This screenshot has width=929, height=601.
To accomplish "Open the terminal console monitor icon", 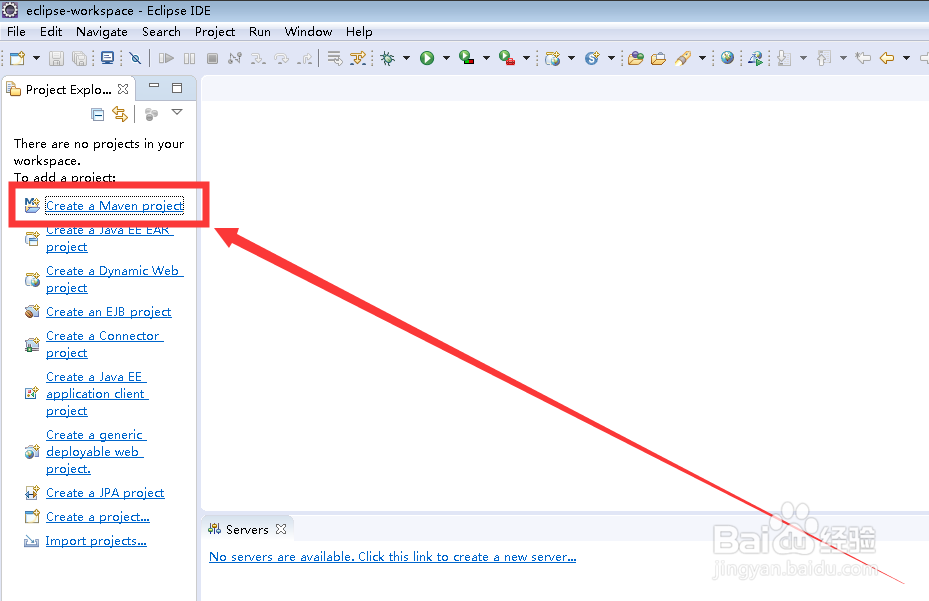I will pyautogui.click(x=107, y=58).
